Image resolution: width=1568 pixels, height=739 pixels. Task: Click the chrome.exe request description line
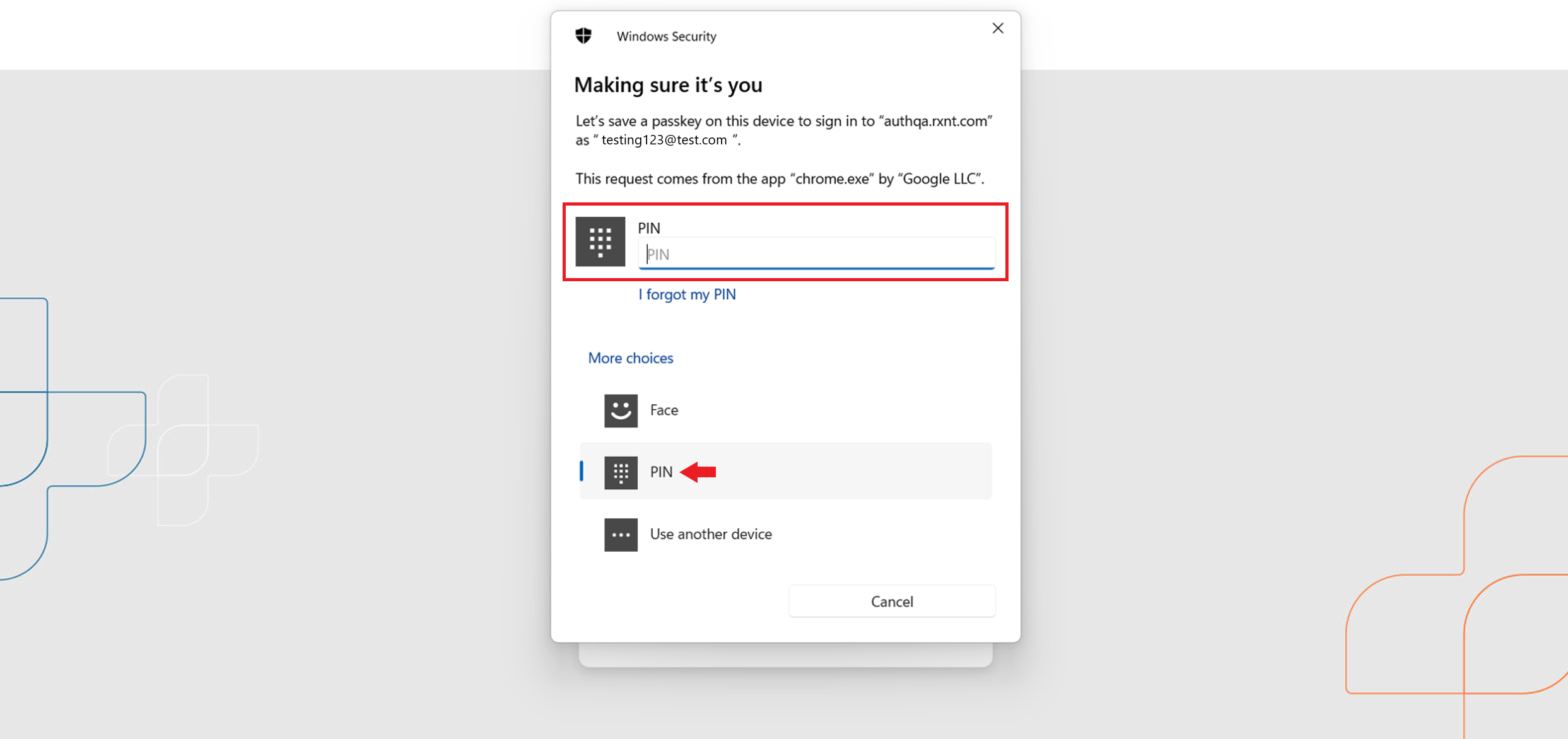[x=779, y=179]
